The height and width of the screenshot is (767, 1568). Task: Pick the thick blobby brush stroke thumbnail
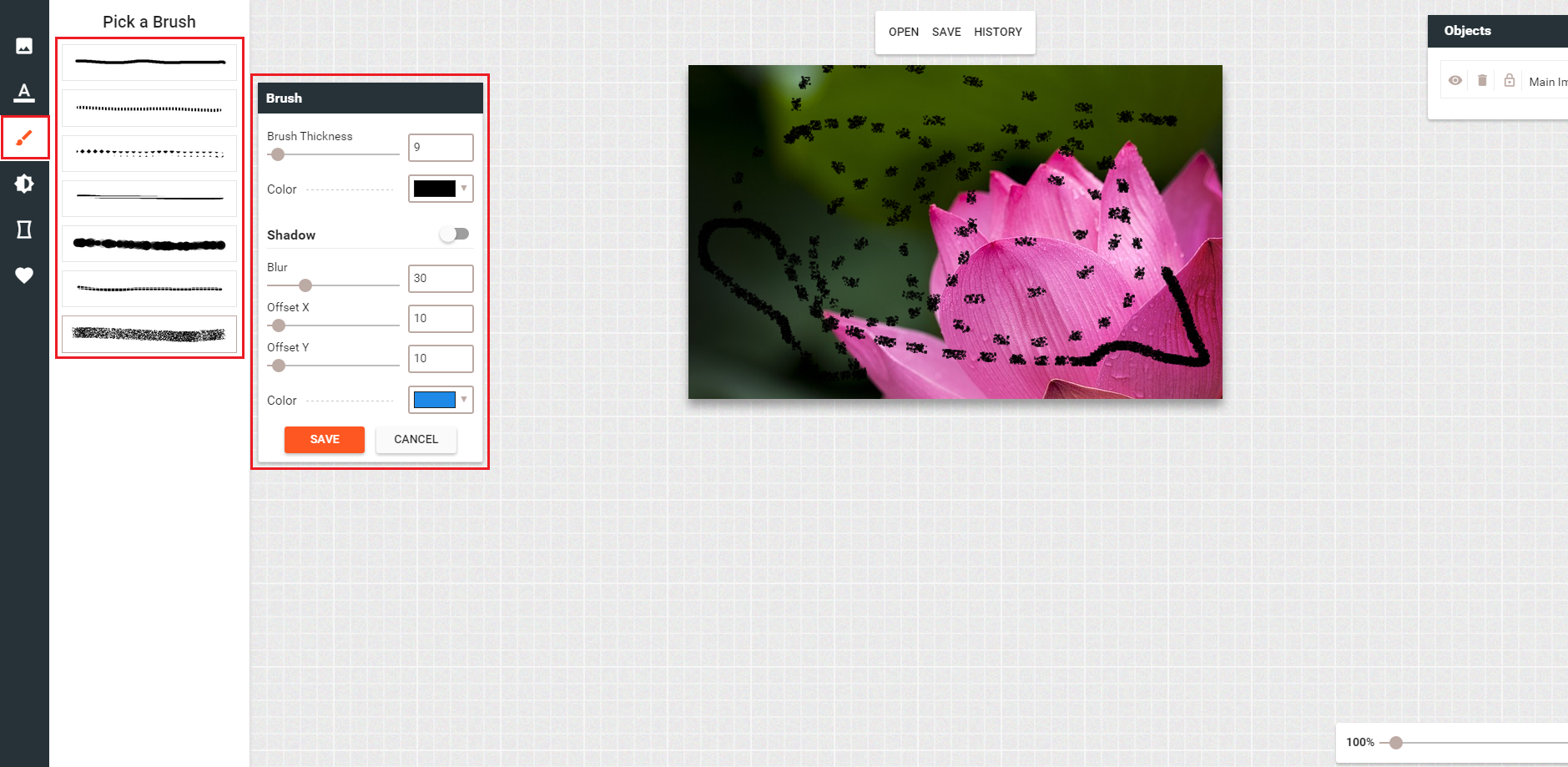pos(149,245)
